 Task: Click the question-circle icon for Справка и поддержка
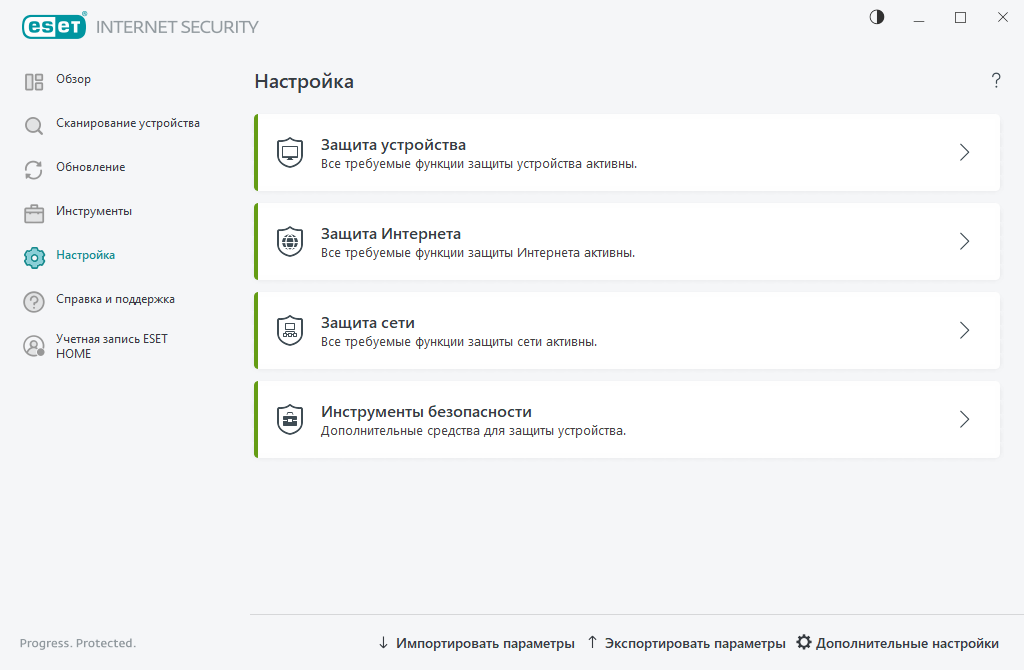(x=34, y=302)
